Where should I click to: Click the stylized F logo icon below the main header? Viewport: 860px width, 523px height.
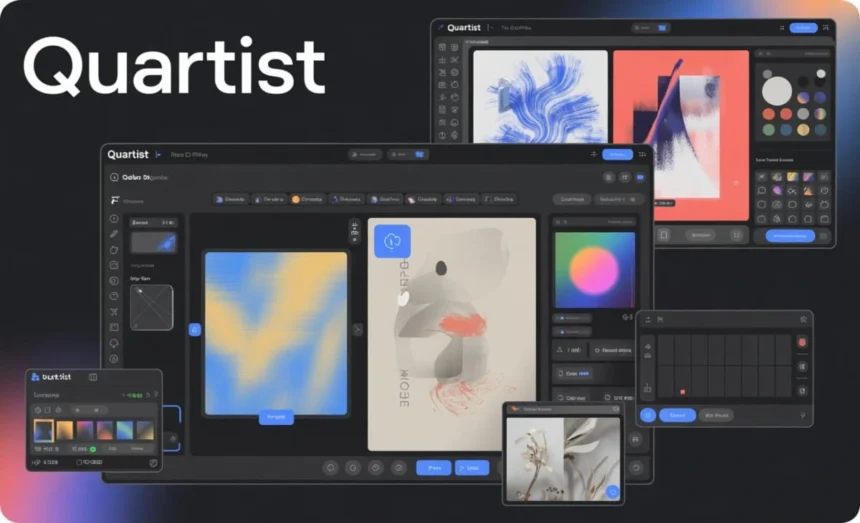pos(115,200)
